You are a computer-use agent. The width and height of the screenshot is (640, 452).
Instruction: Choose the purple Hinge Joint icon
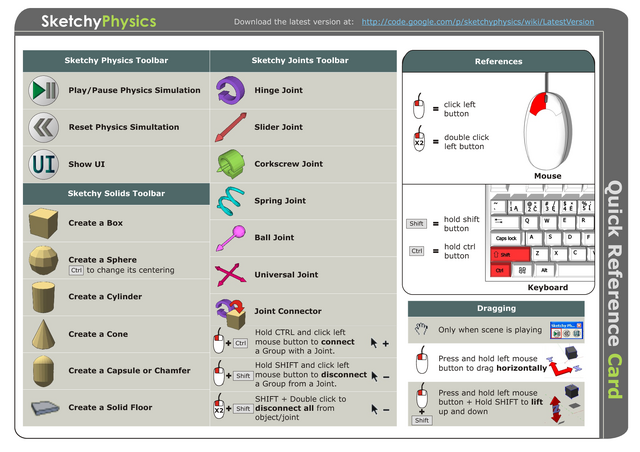click(x=230, y=90)
